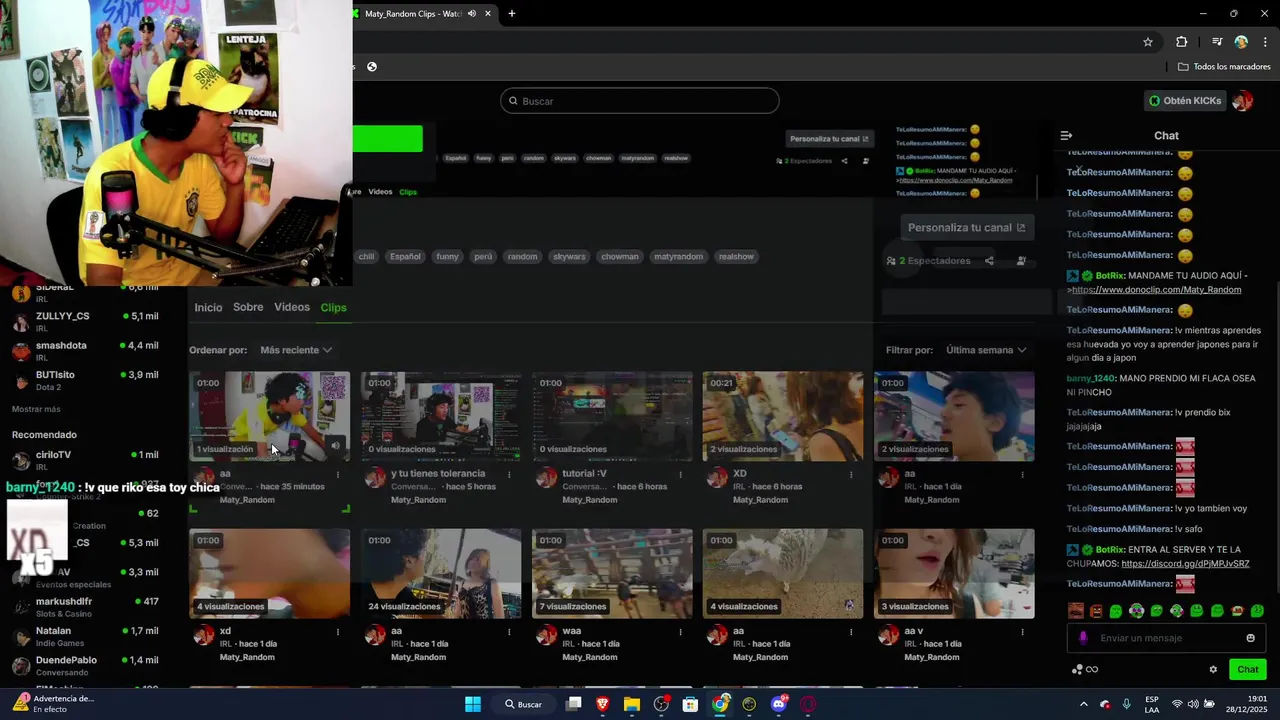Play the 'aa v' clip thumbnail

[954, 573]
